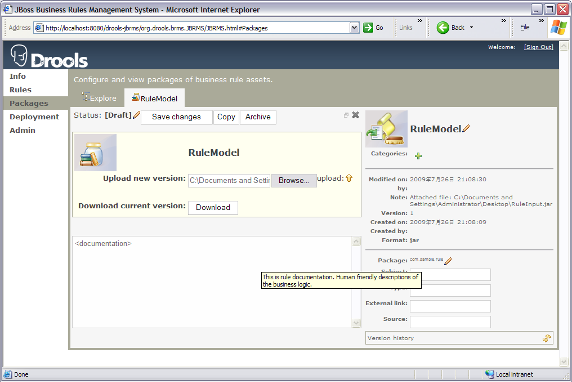
Task: Click the Internet Explorer title bar icon
Action: [7, 9]
